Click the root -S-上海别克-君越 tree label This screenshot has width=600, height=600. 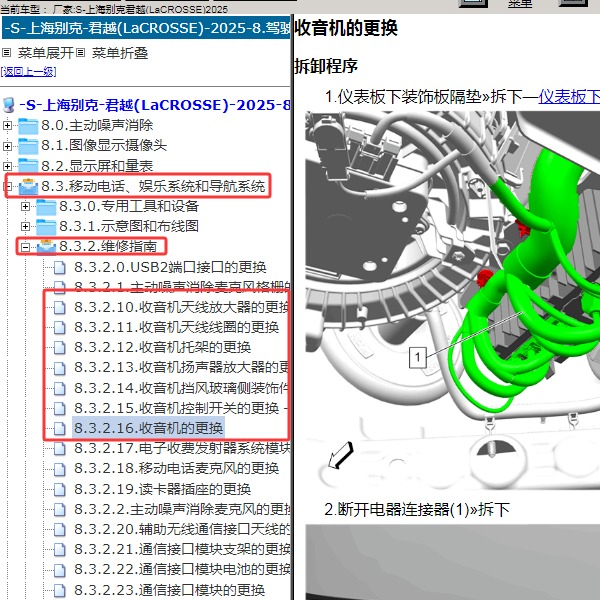pyautogui.click(x=155, y=105)
